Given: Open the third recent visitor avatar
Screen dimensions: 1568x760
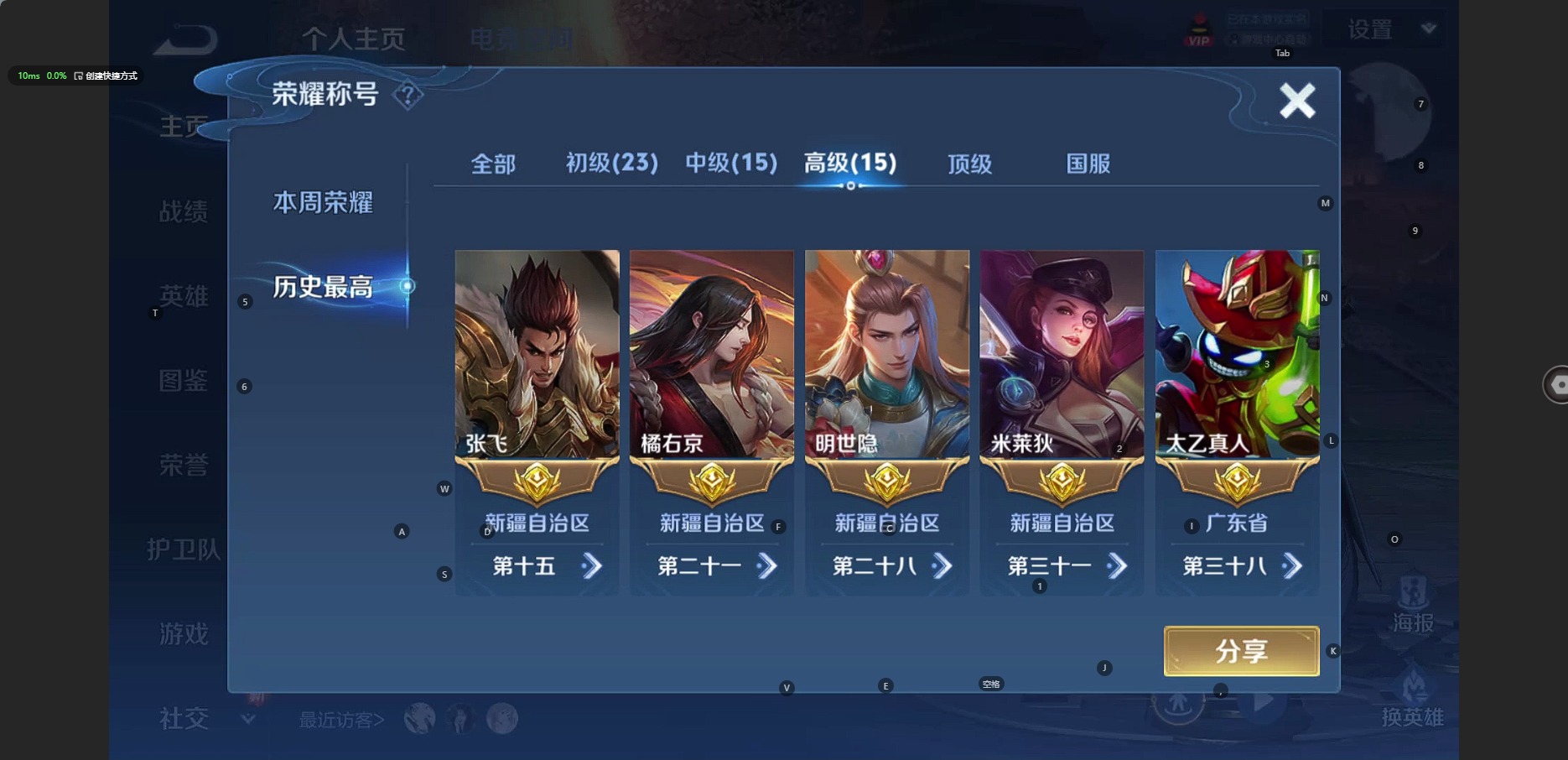Looking at the screenshot, I should (x=502, y=718).
